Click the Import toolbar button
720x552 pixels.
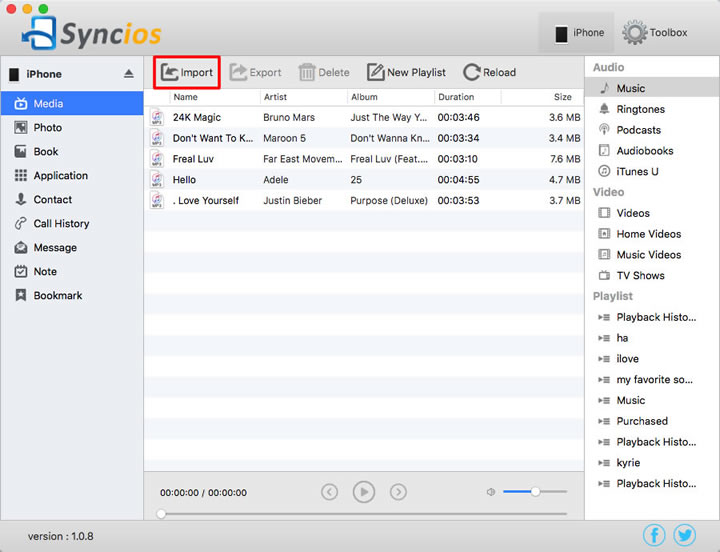187,73
